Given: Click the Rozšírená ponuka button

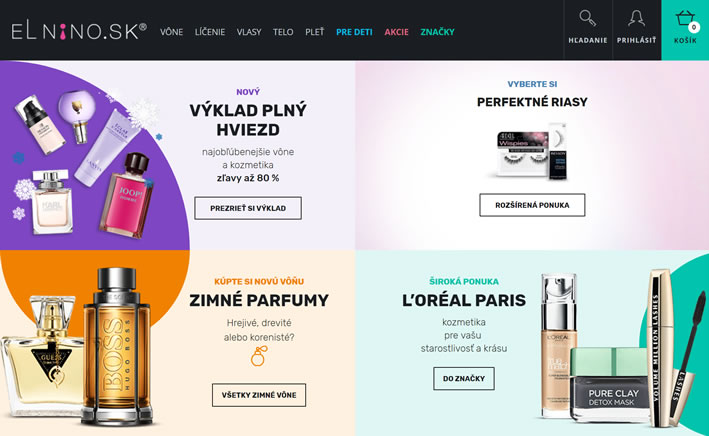Looking at the screenshot, I should pos(532,205).
